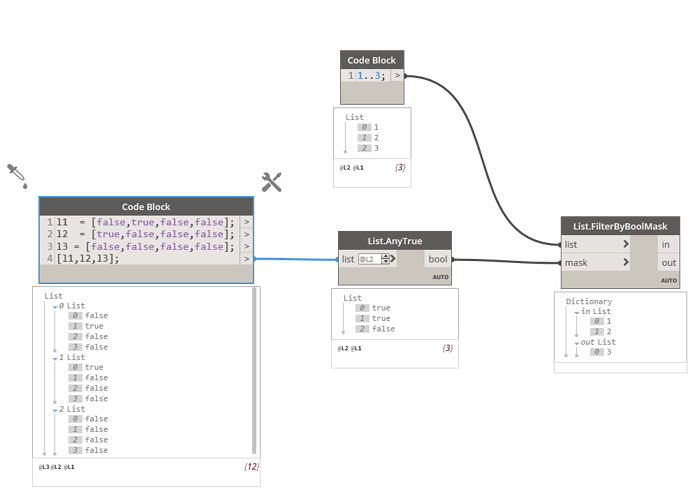This screenshot has width=690, height=494.
Task: Click output arrow of [l1,l2,l3] line
Action: pyautogui.click(x=246, y=259)
